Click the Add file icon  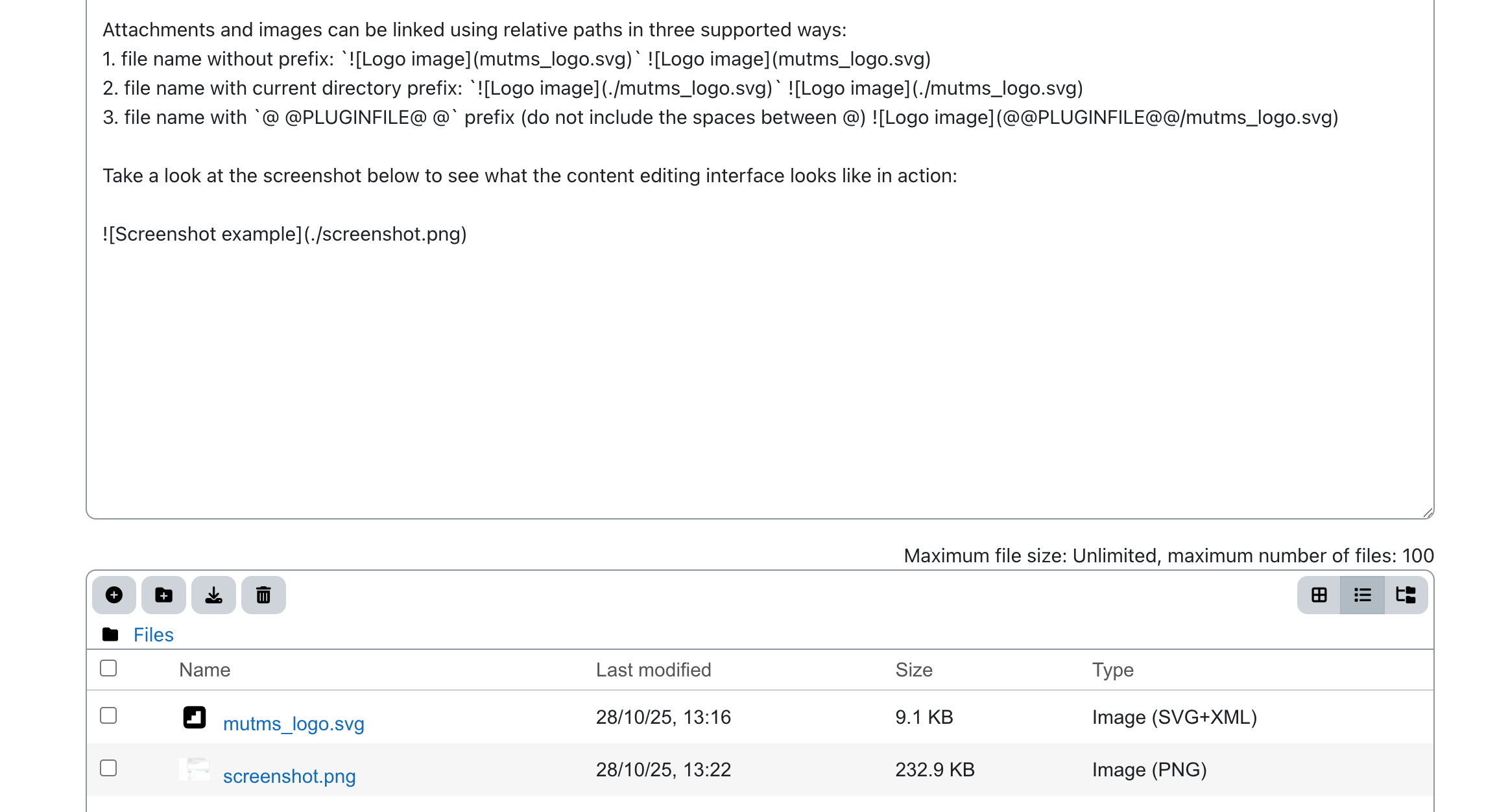pos(114,595)
